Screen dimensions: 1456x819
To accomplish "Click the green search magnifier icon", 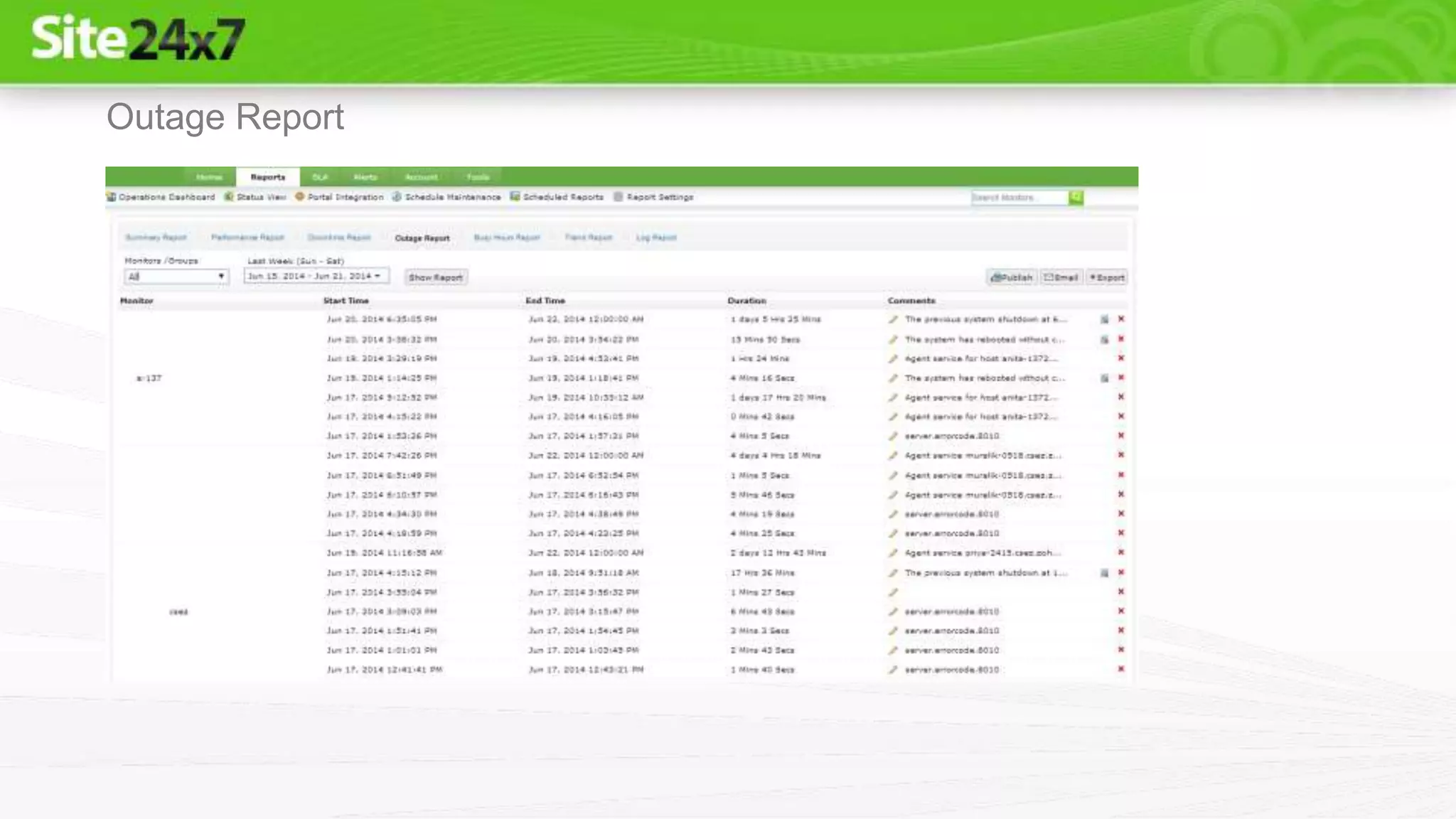I will point(1076,198).
